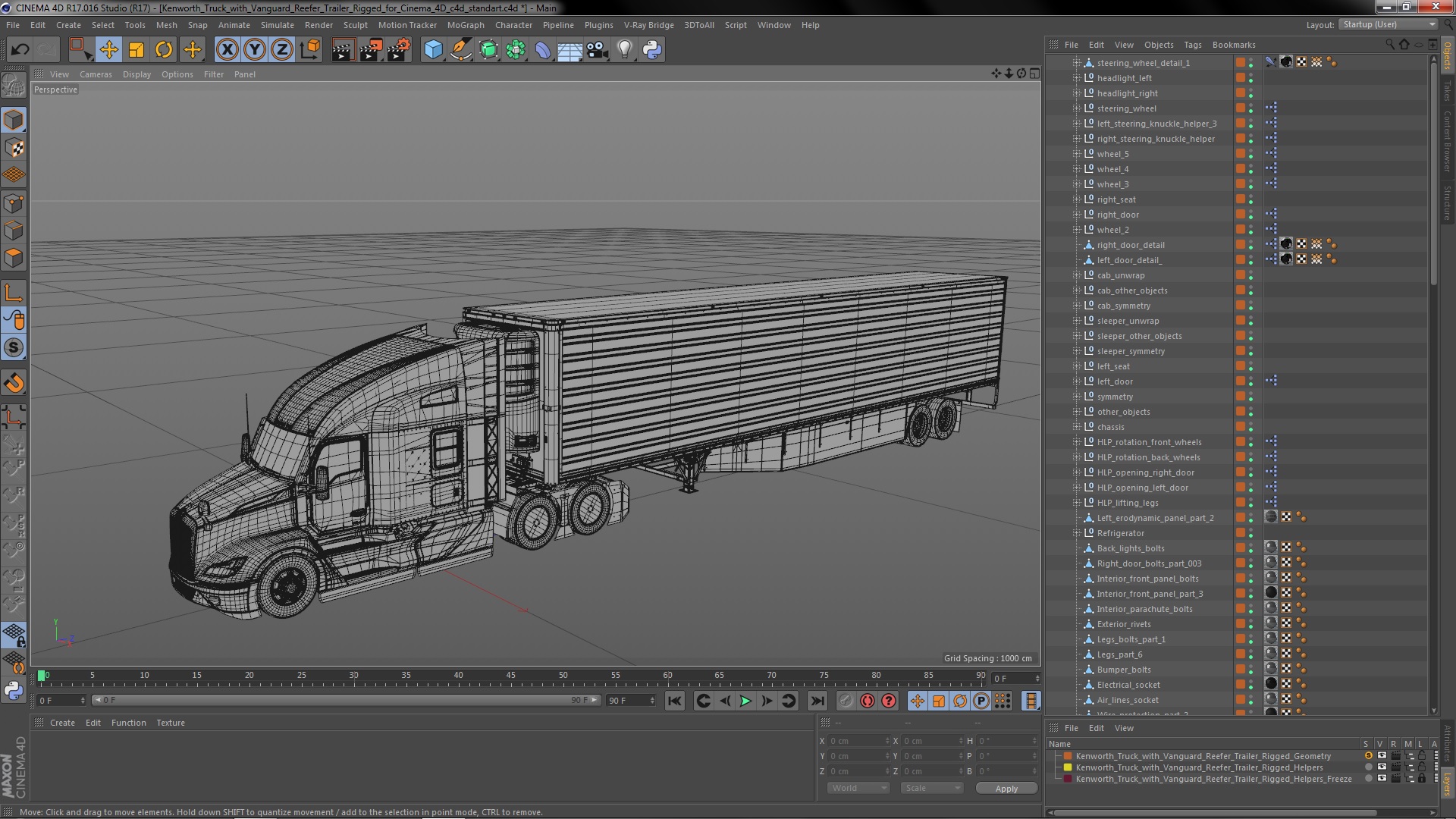
Task: Select Exterior_rivets object
Action: [x=1123, y=624]
